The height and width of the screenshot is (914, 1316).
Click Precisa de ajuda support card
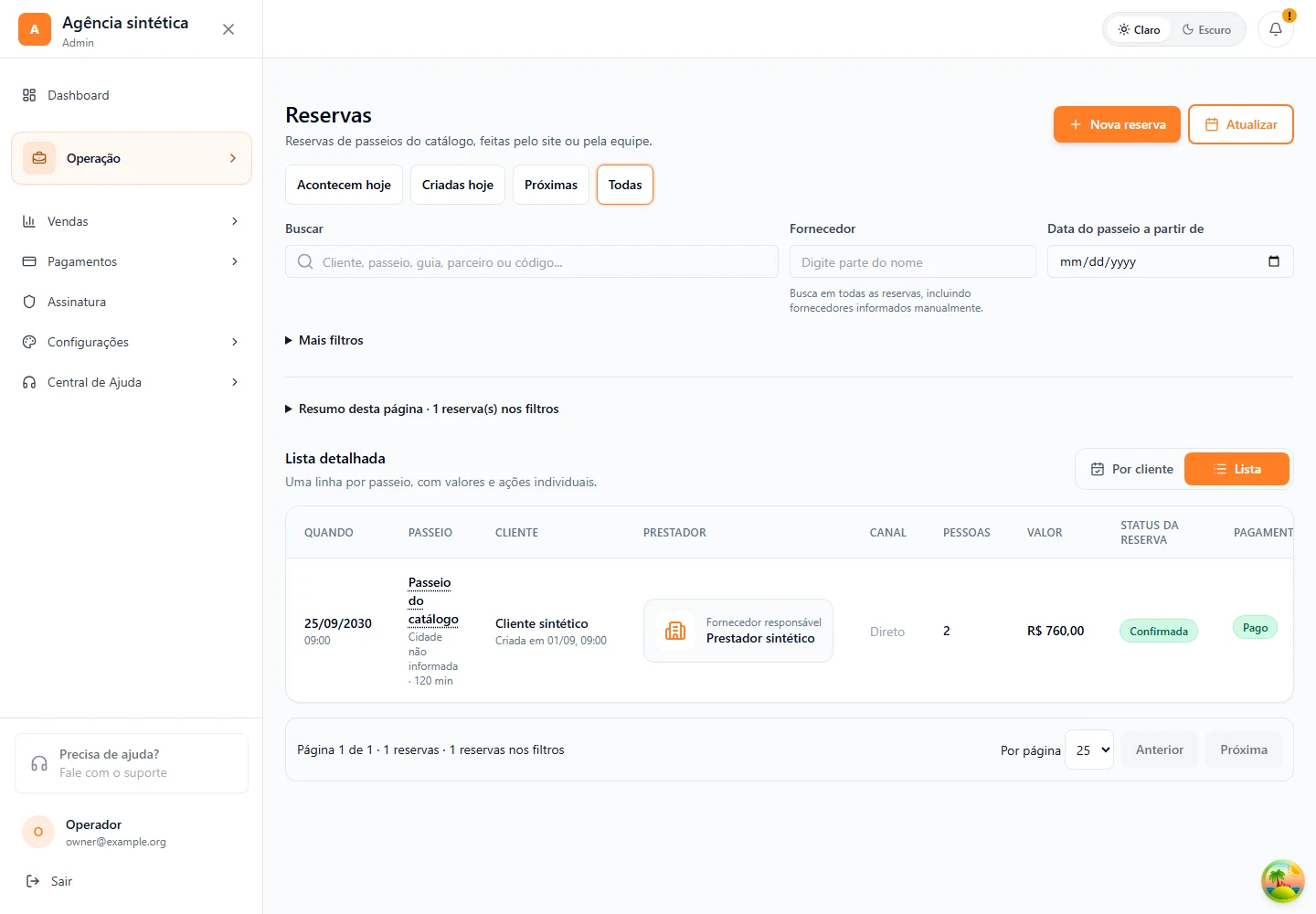point(132,763)
